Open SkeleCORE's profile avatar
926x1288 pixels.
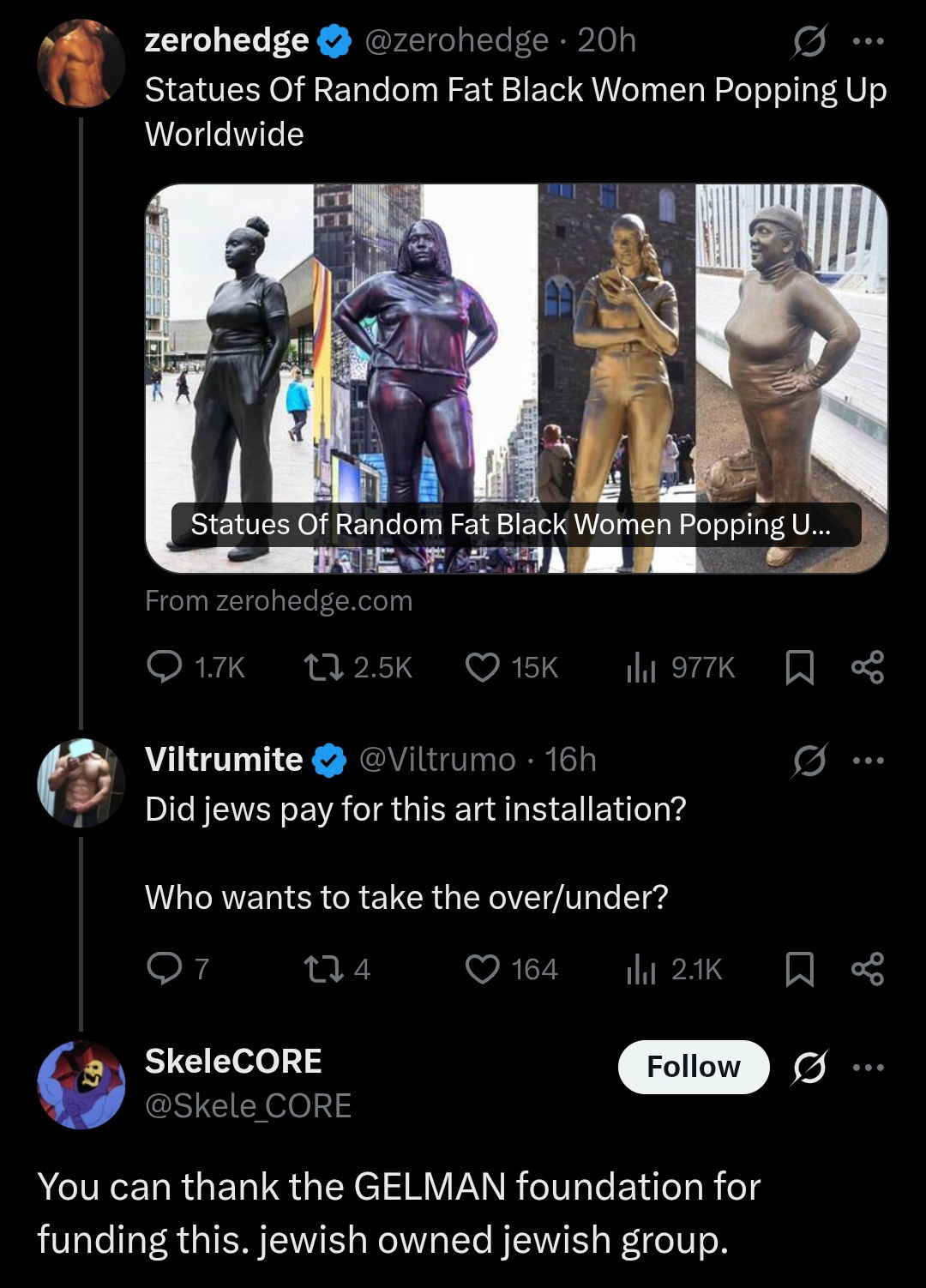81,1084
